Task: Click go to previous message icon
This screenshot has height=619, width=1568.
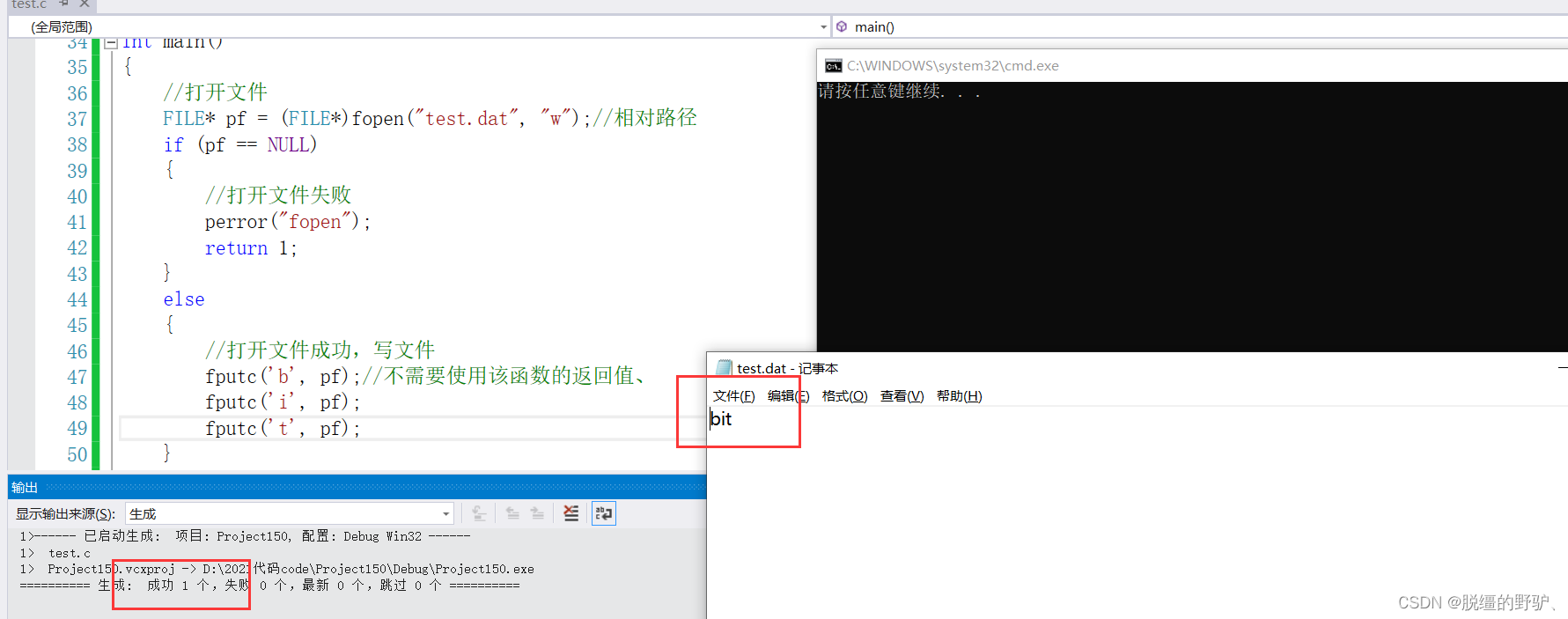Action: click(x=512, y=513)
